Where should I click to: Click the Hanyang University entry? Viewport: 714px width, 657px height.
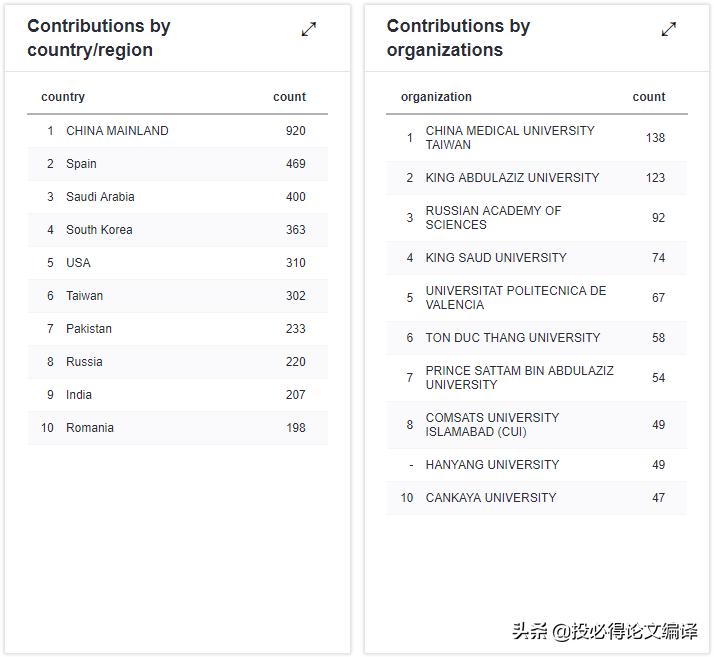492,465
